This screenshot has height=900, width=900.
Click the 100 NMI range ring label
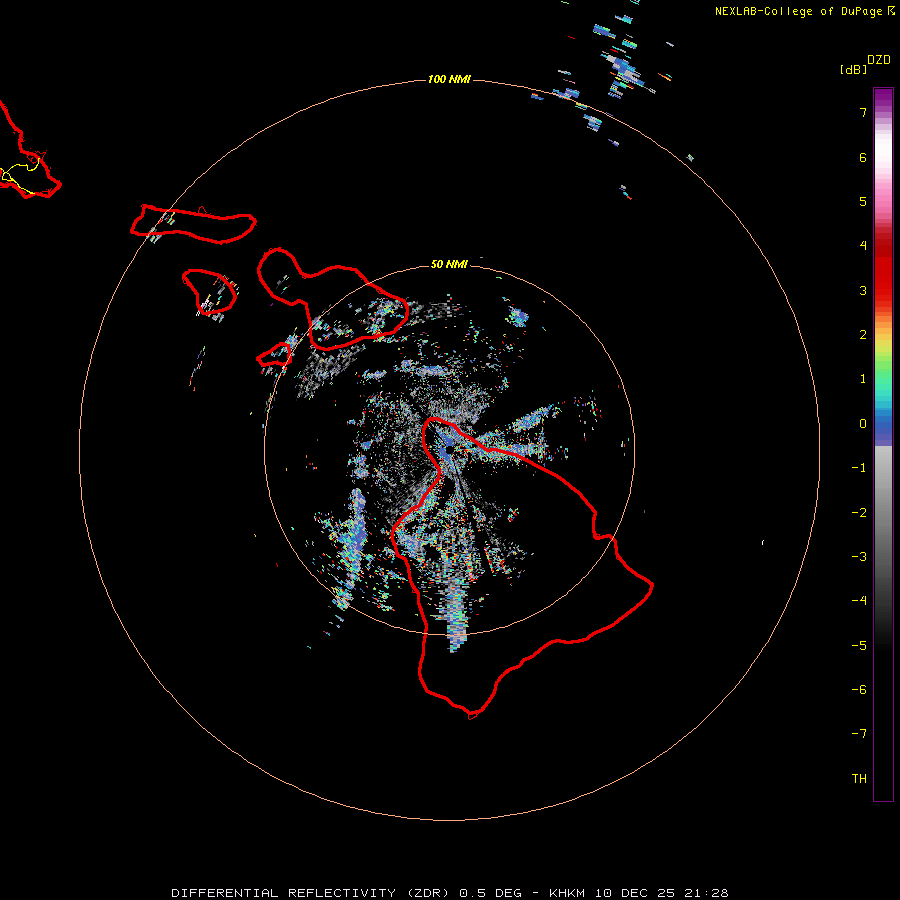coord(449,79)
